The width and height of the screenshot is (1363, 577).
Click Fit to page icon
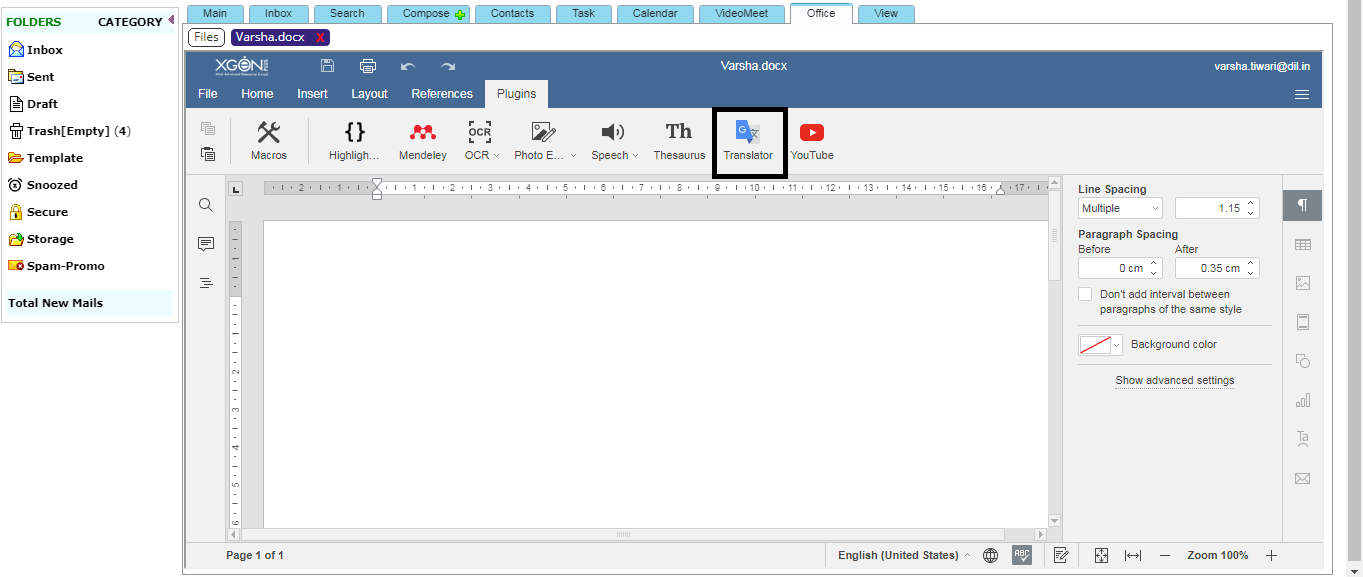tap(1101, 555)
